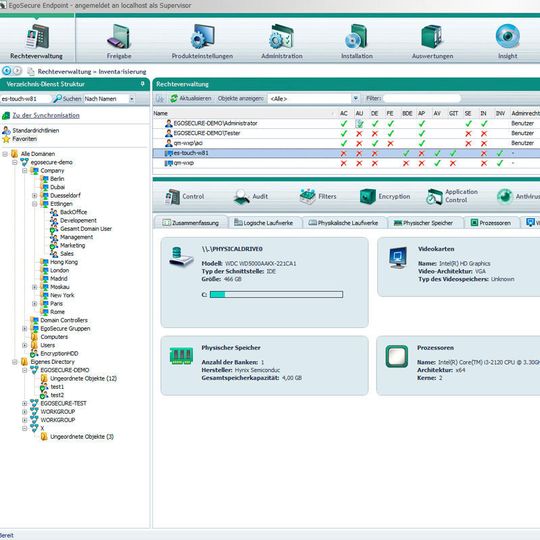Expand the Paris tree node

[34, 303]
